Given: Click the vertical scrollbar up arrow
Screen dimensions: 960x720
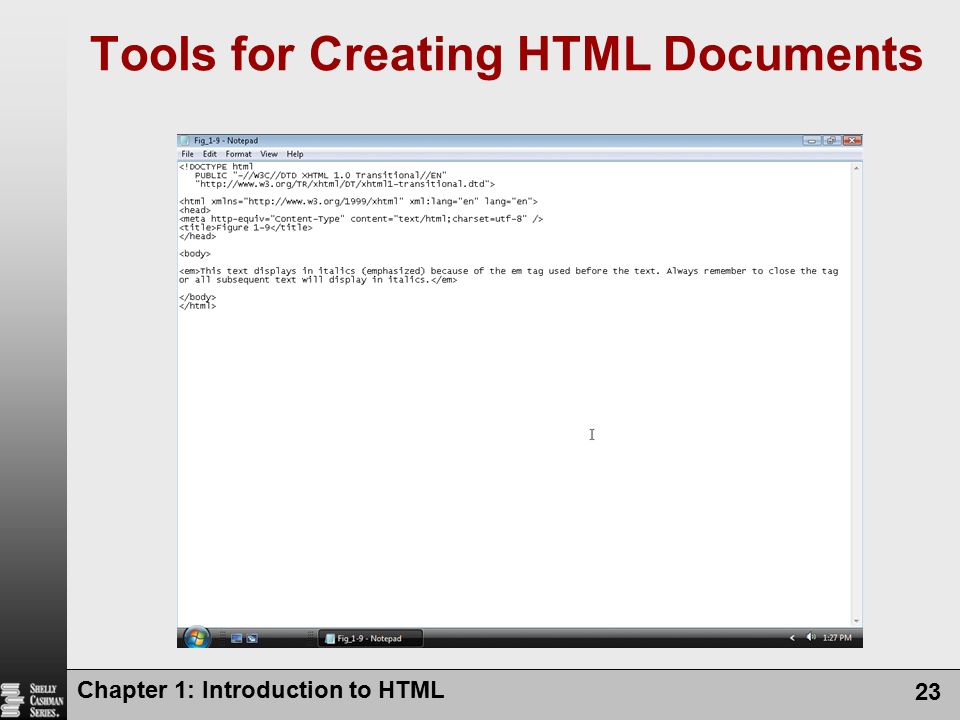Looking at the screenshot, I should tap(857, 168).
